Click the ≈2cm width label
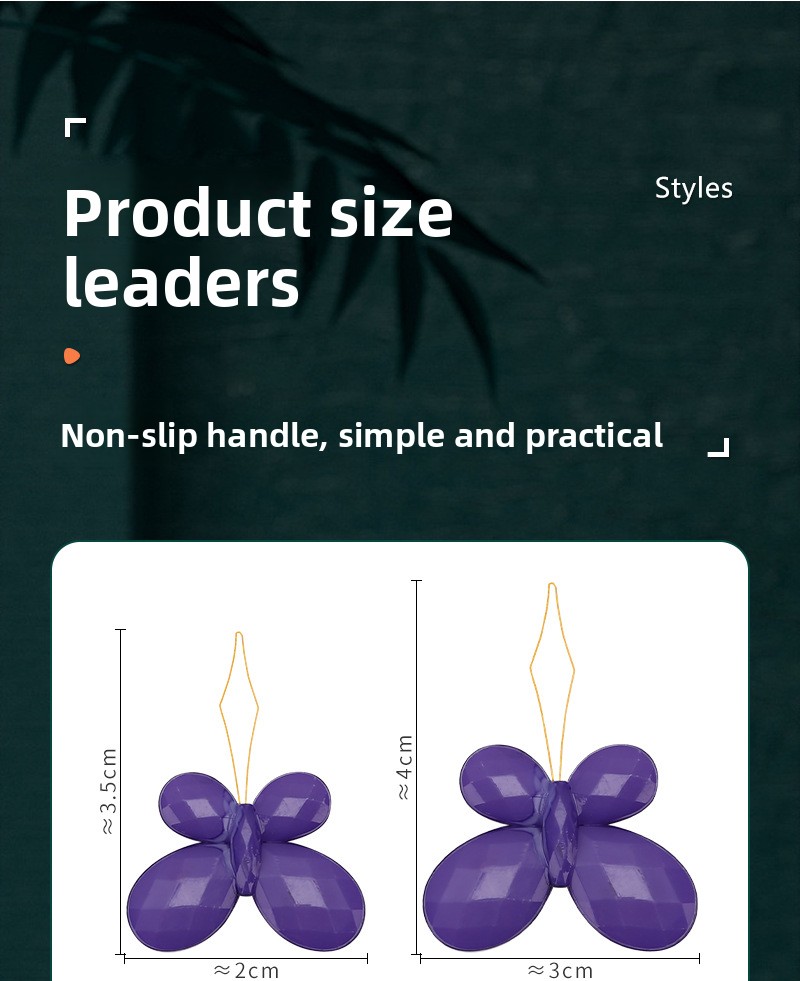The height and width of the screenshot is (981, 800). pyautogui.click(x=246, y=971)
